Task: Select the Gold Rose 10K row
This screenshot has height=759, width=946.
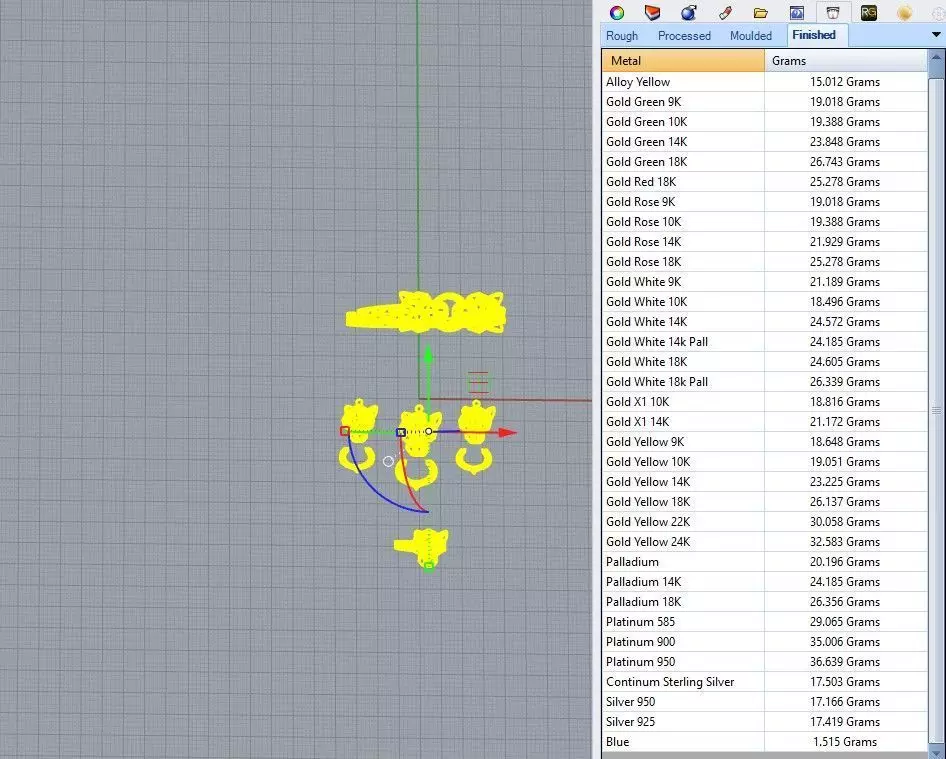Action: [x=764, y=221]
